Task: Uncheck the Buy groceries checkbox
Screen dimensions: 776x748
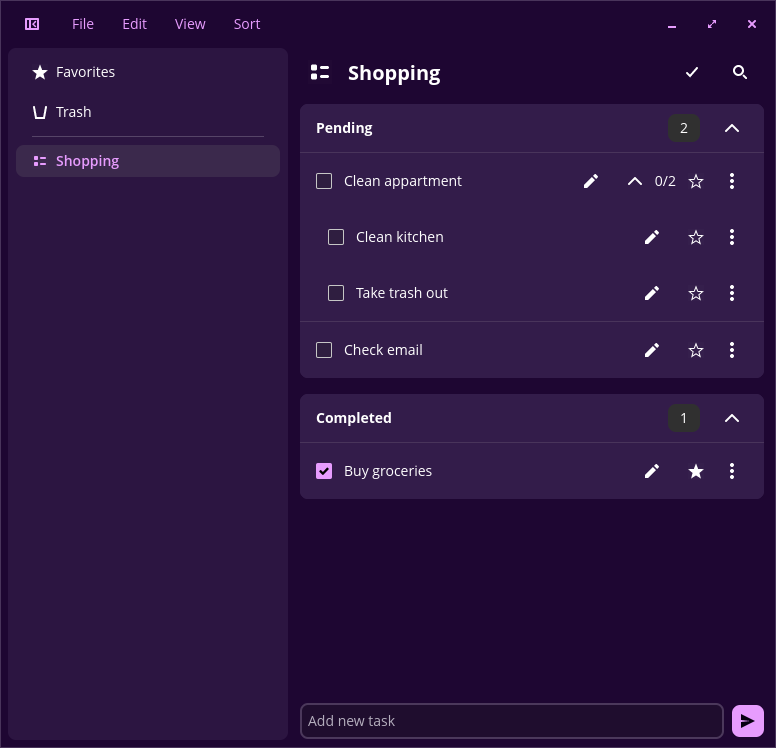Action: 324,471
